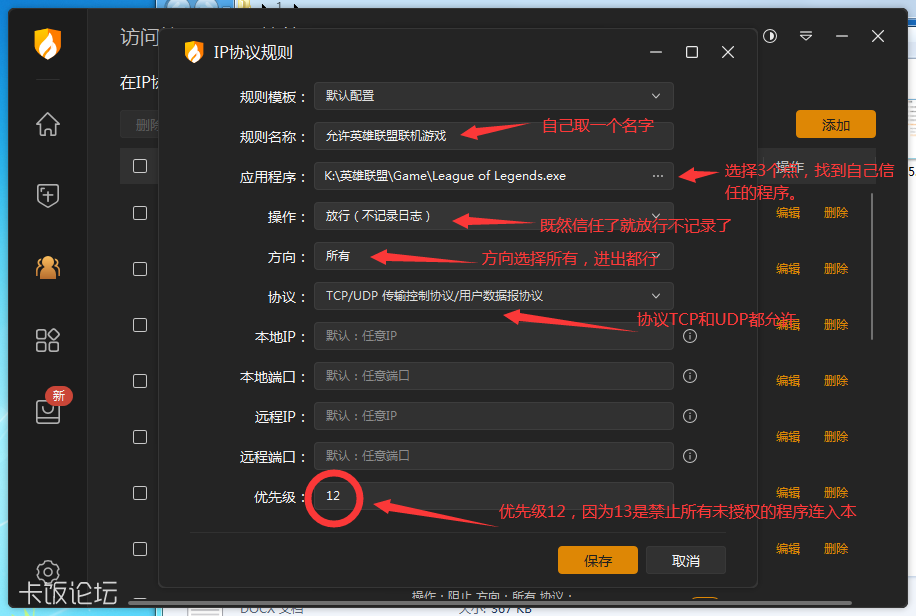Select the orange access control icon in sidebar
Viewport: 916px width, 616px height.
pos(46,268)
